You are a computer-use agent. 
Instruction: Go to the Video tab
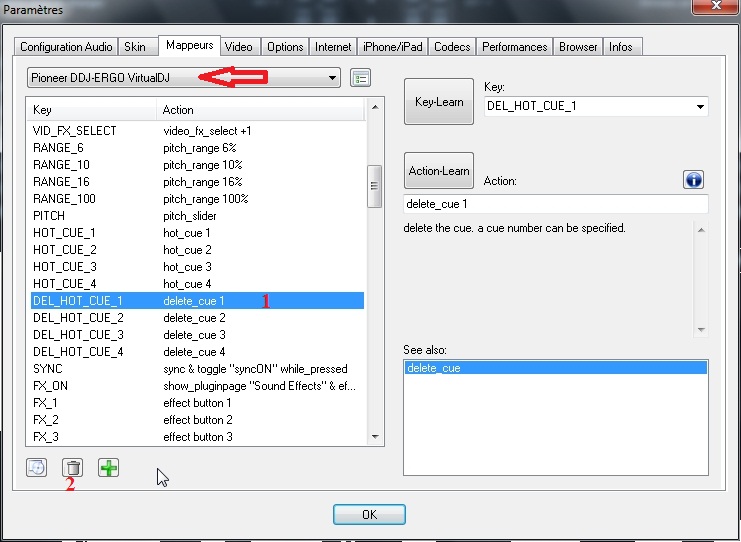pos(239,47)
